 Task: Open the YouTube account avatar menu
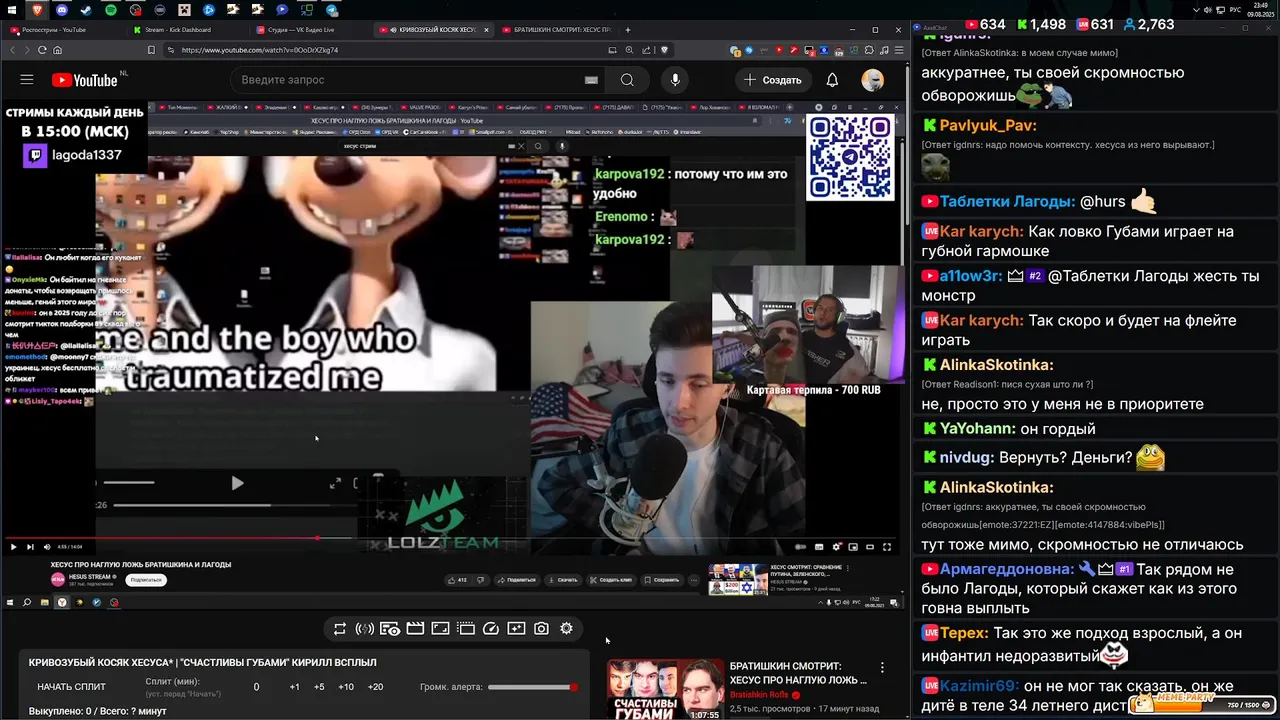pos(872,80)
